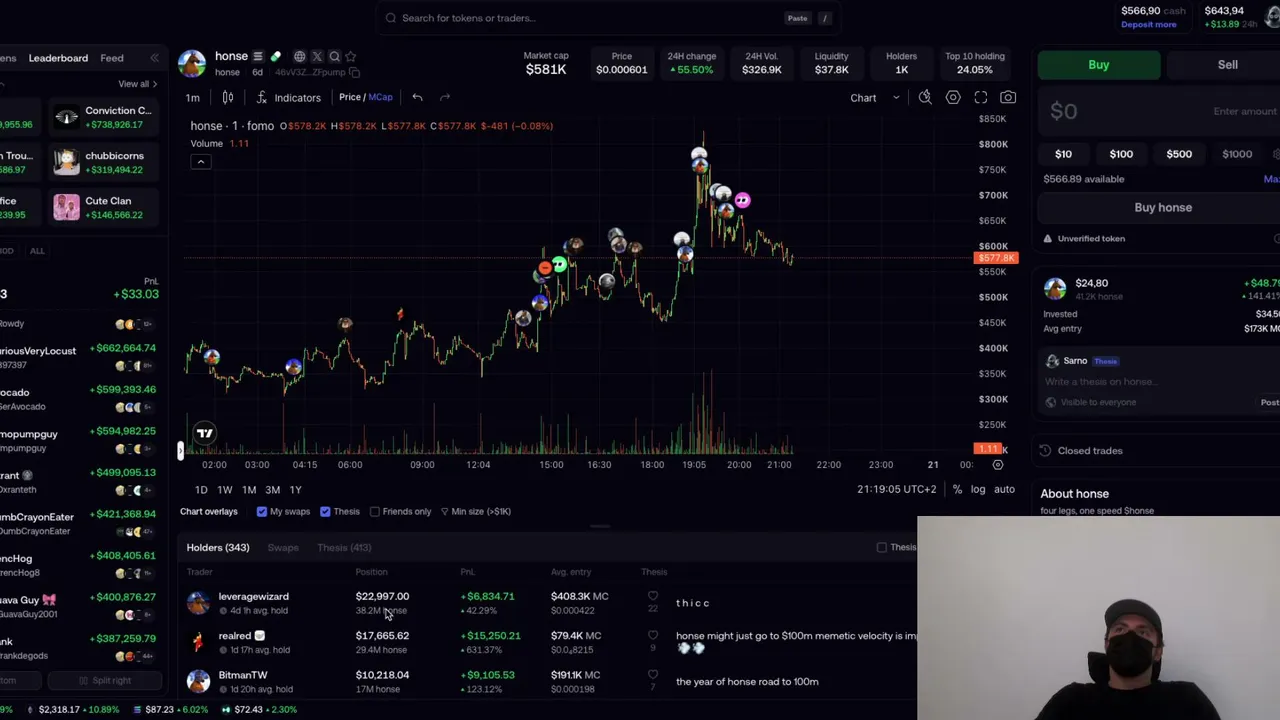Click the buy amount input field
The height and width of the screenshot is (720, 1280).
tap(1160, 111)
